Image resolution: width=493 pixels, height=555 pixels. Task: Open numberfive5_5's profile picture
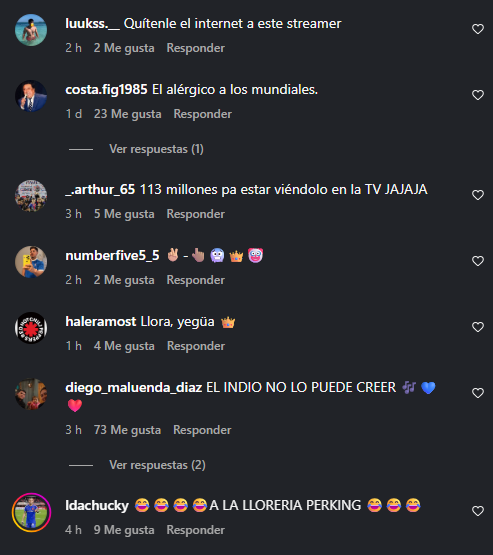point(31,262)
